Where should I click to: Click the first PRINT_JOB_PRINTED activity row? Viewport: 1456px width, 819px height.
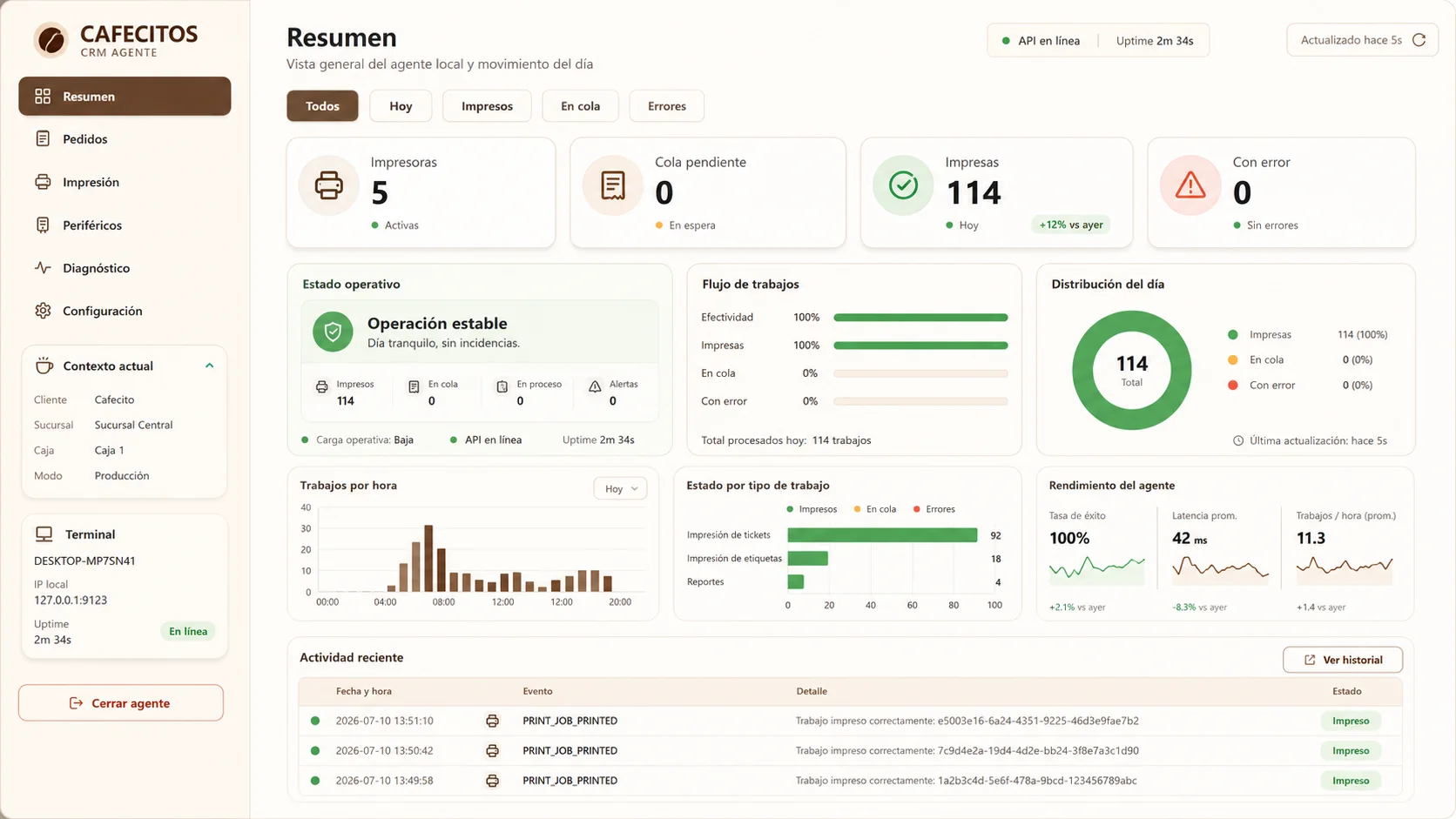[x=851, y=721]
